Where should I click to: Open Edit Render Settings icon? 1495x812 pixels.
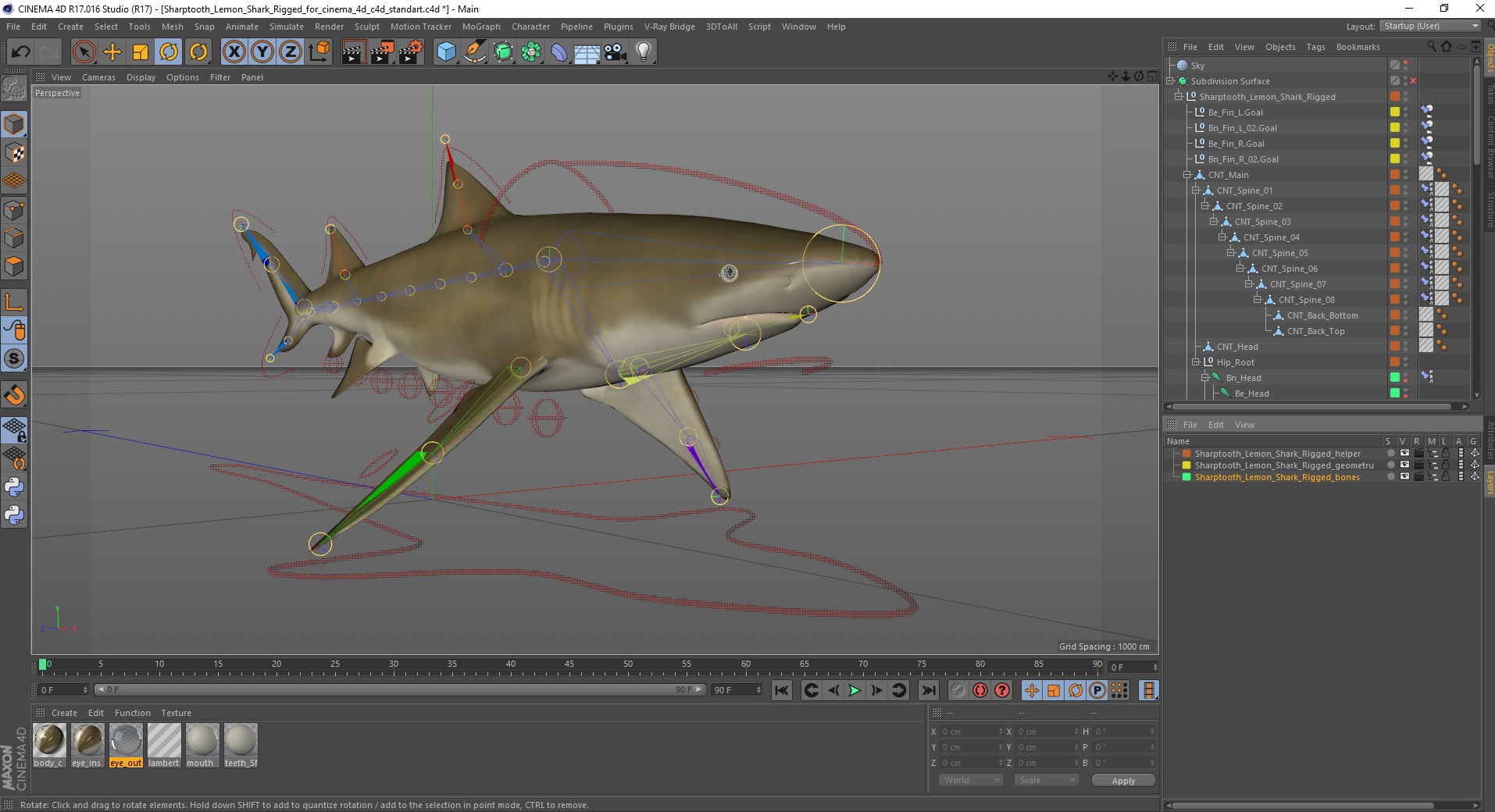coord(410,52)
